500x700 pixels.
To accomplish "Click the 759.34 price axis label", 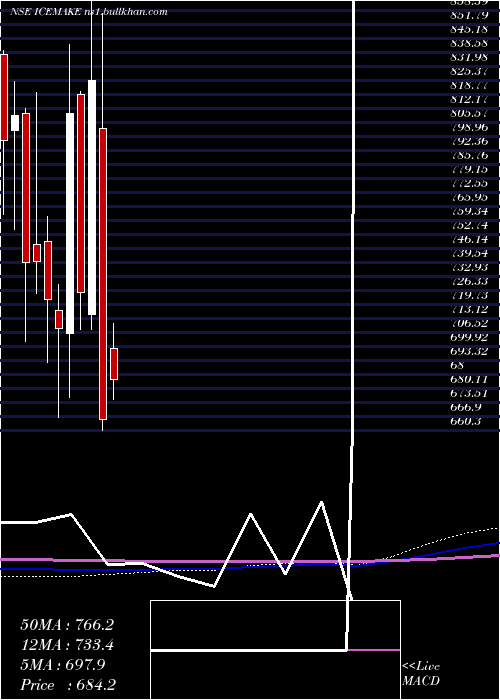I will point(469,211).
